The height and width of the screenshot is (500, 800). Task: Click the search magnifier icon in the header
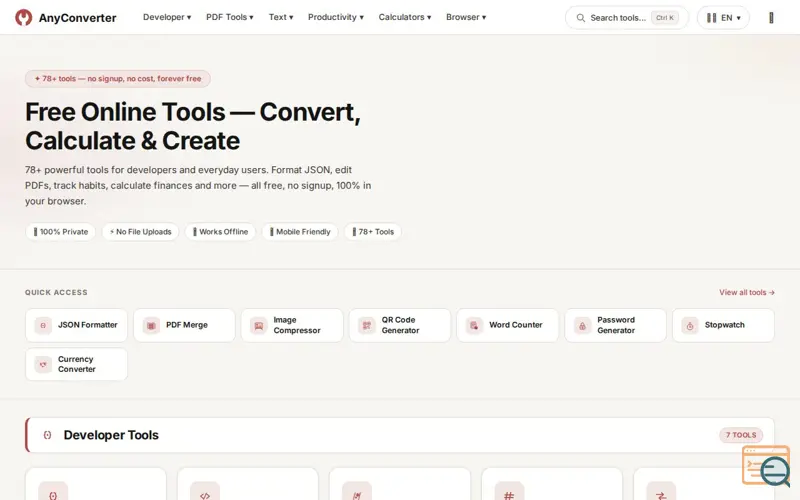tap(581, 18)
